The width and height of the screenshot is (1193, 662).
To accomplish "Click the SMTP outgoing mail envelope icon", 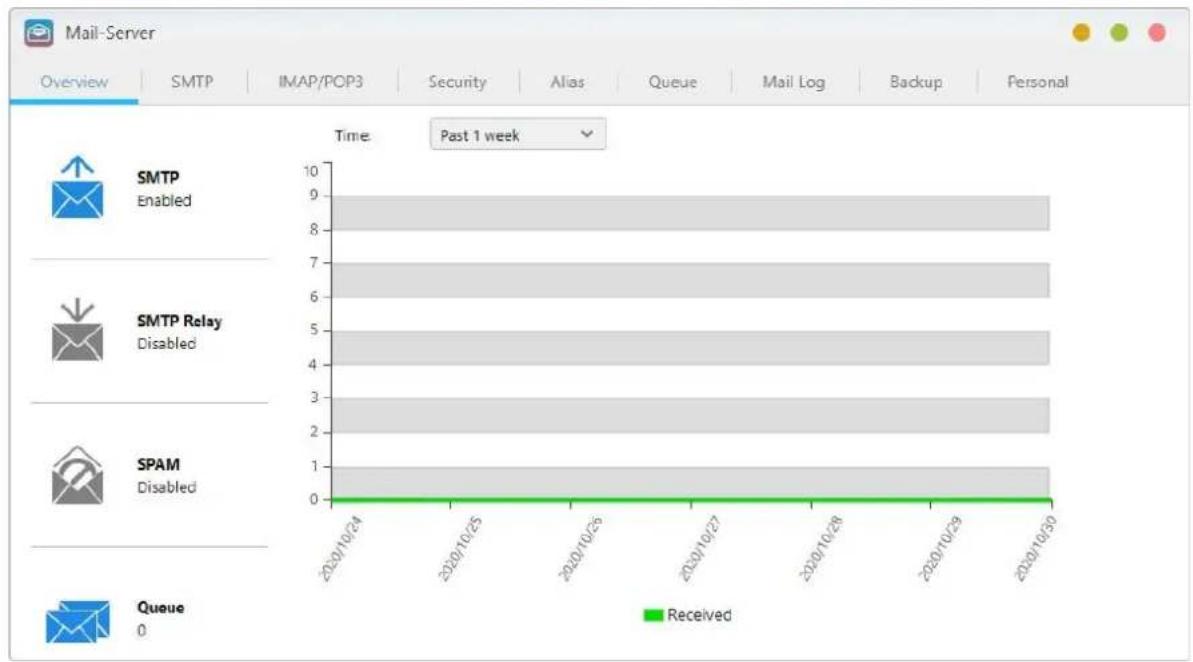I will coord(76,188).
